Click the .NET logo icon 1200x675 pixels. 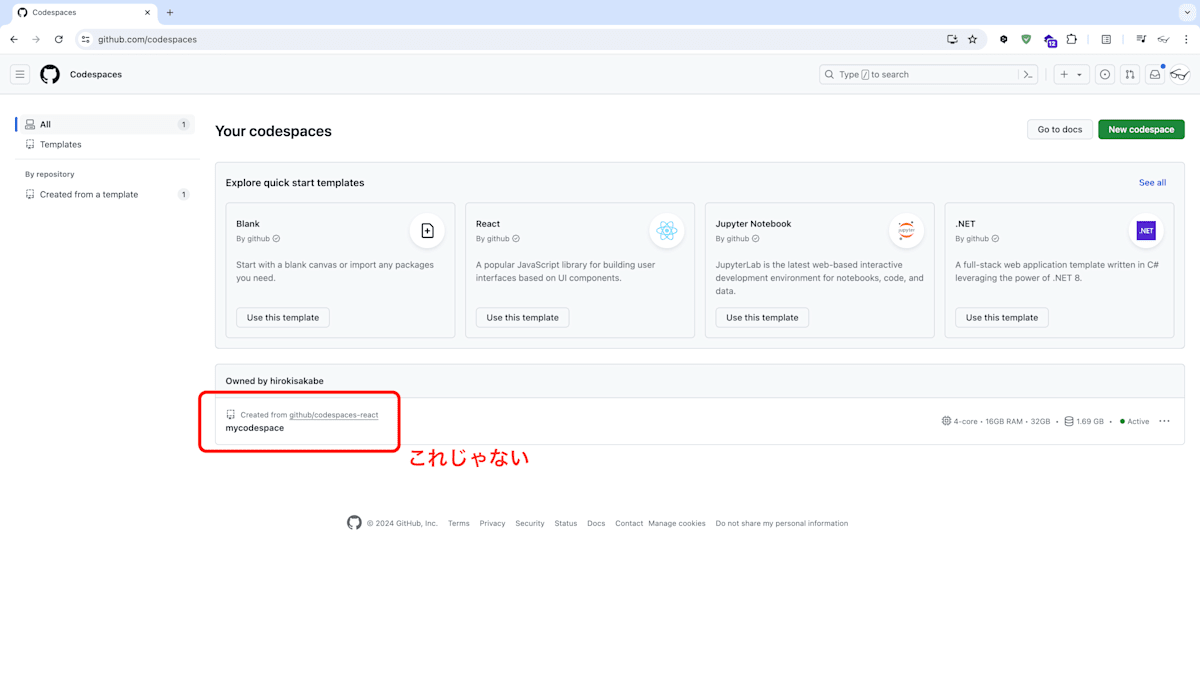1146,231
